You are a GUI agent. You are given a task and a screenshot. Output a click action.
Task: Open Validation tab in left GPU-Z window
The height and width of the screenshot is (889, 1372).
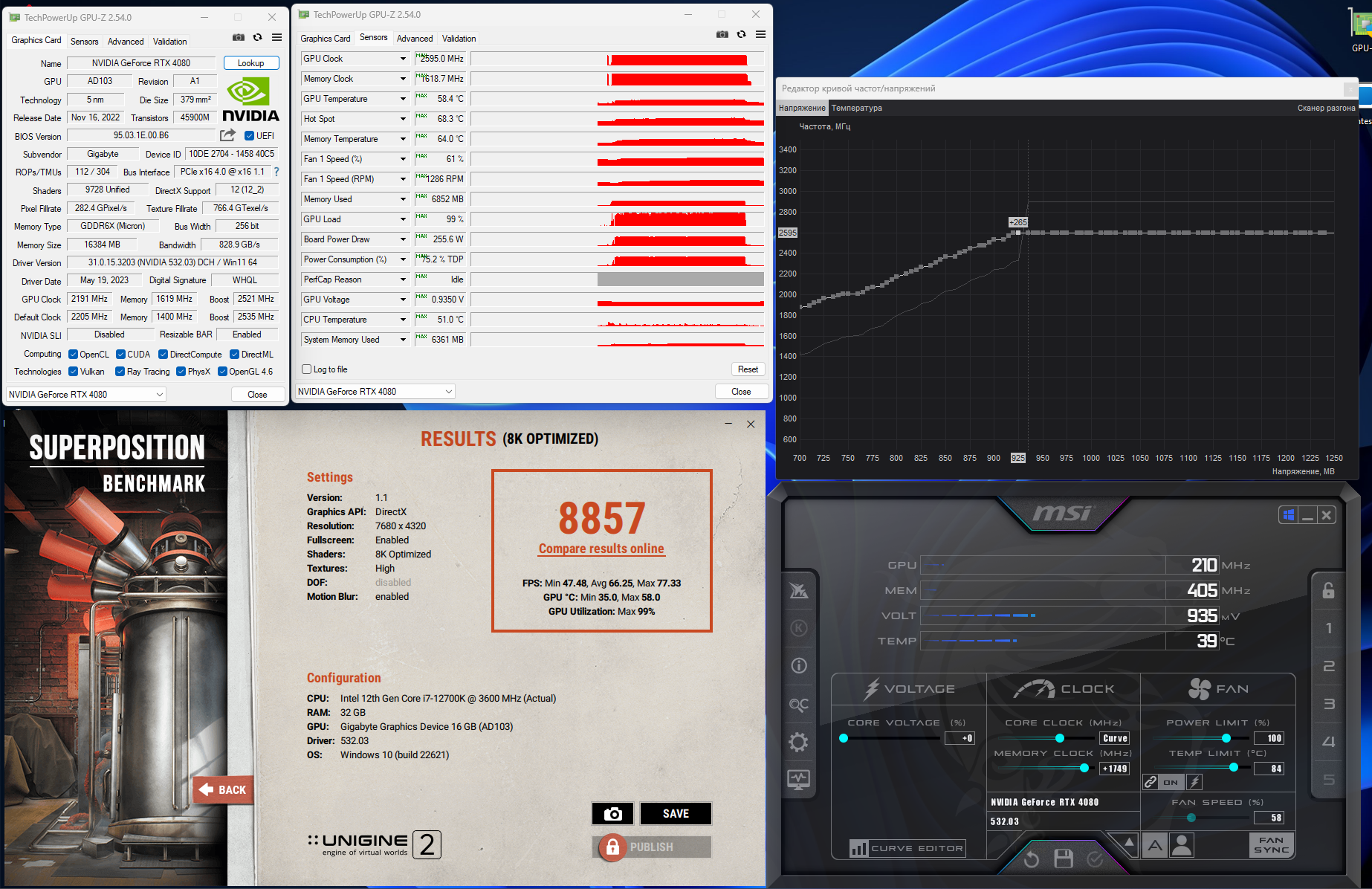tap(170, 42)
